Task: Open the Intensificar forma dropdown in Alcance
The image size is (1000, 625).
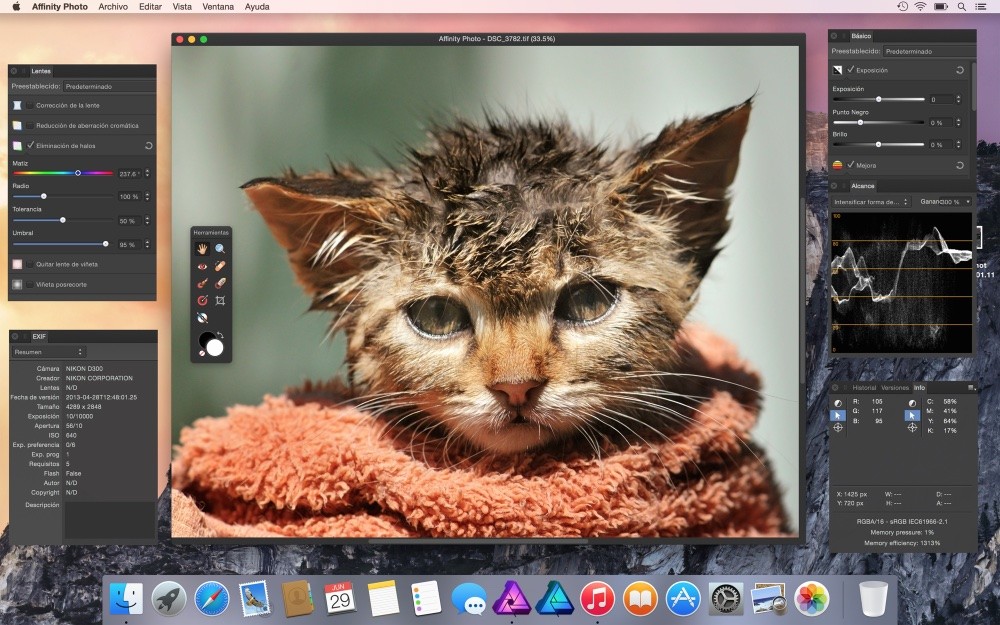Action: 870,201
